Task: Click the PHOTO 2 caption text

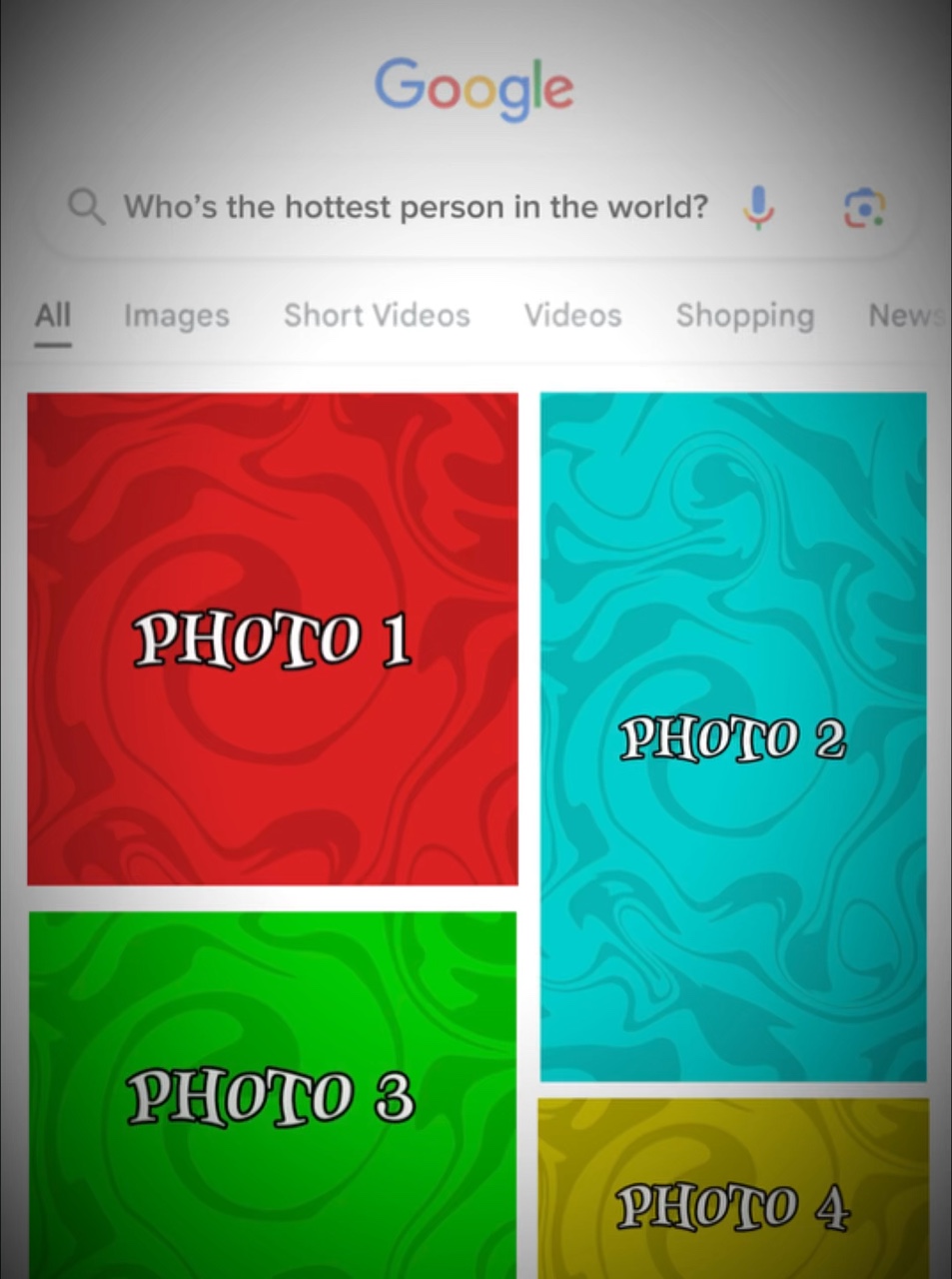Action: pos(732,740)
